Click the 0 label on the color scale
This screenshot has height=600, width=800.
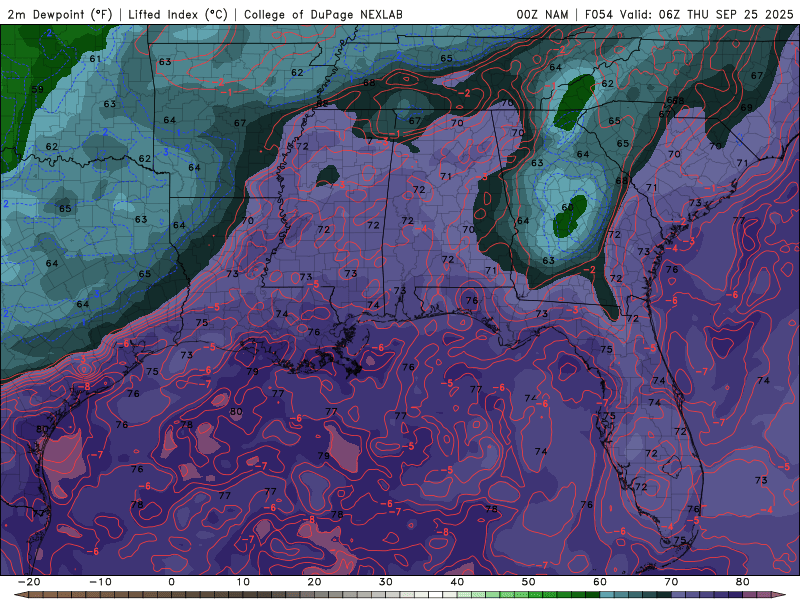(171, 582)
